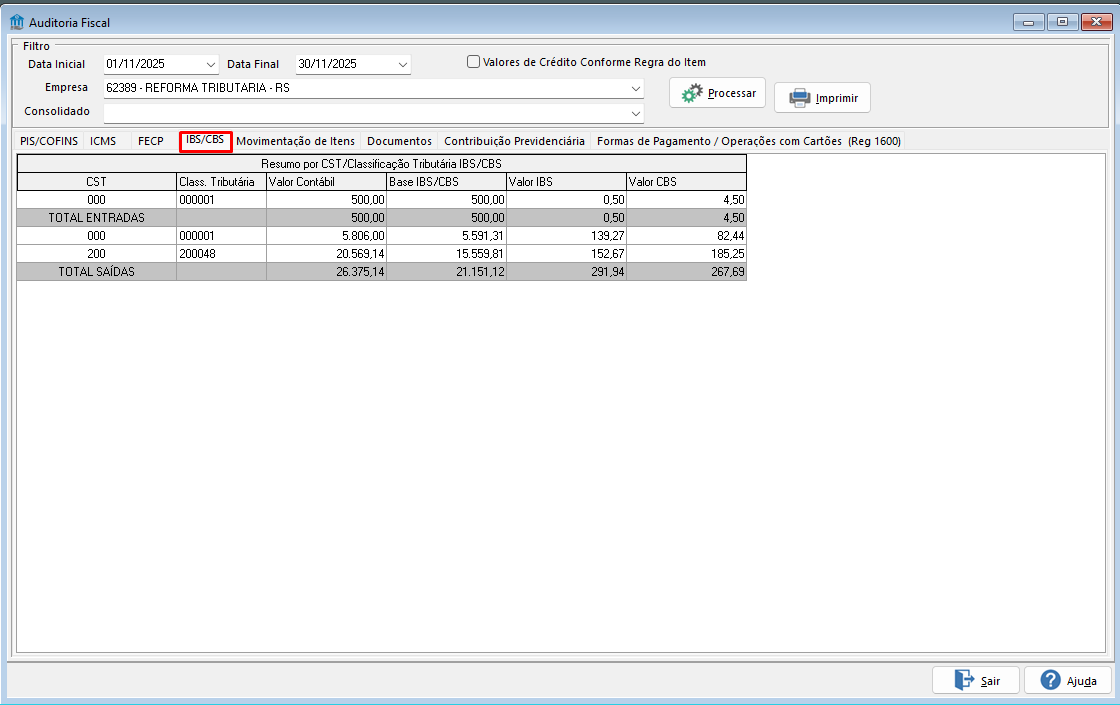Click Valor IBS cell 152,67
This screenshot has width=1120, height=705.
click(566, 254)
